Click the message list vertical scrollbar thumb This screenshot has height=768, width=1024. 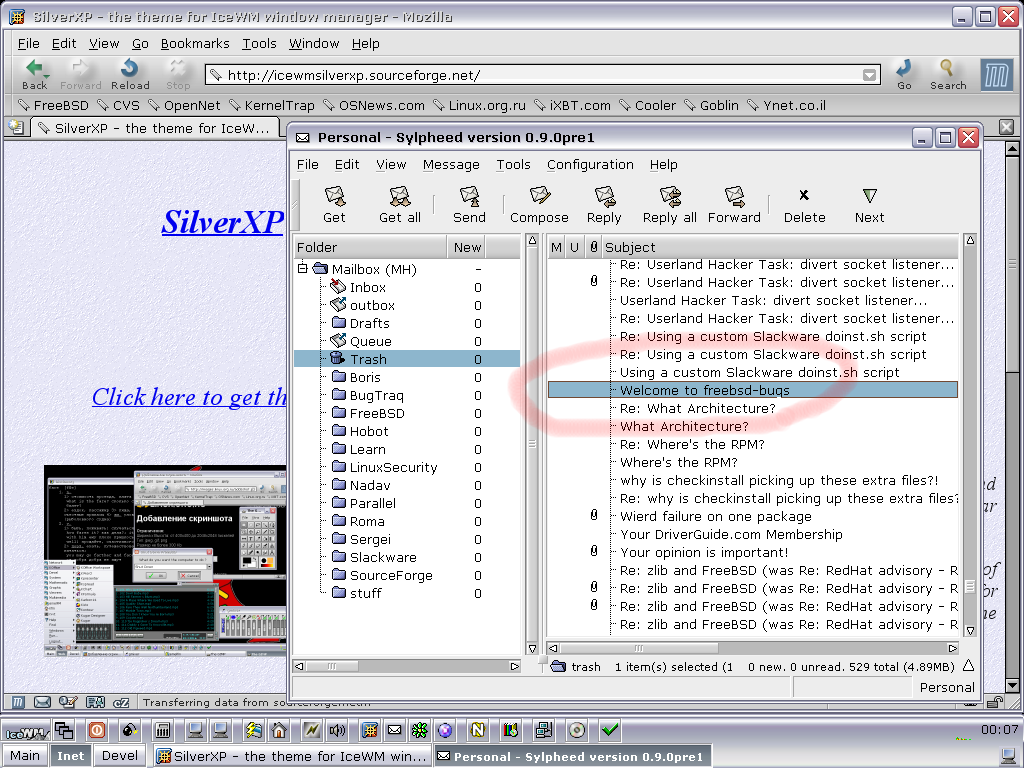(970, 586)
